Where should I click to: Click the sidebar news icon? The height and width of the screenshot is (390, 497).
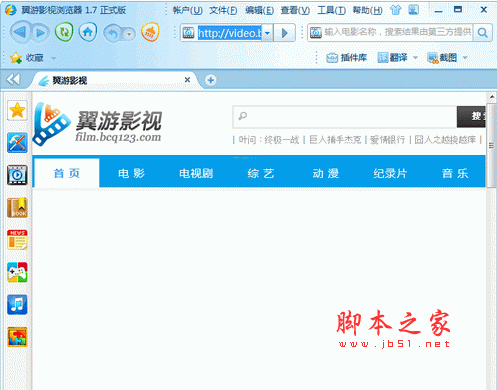[x=17, y=240]
